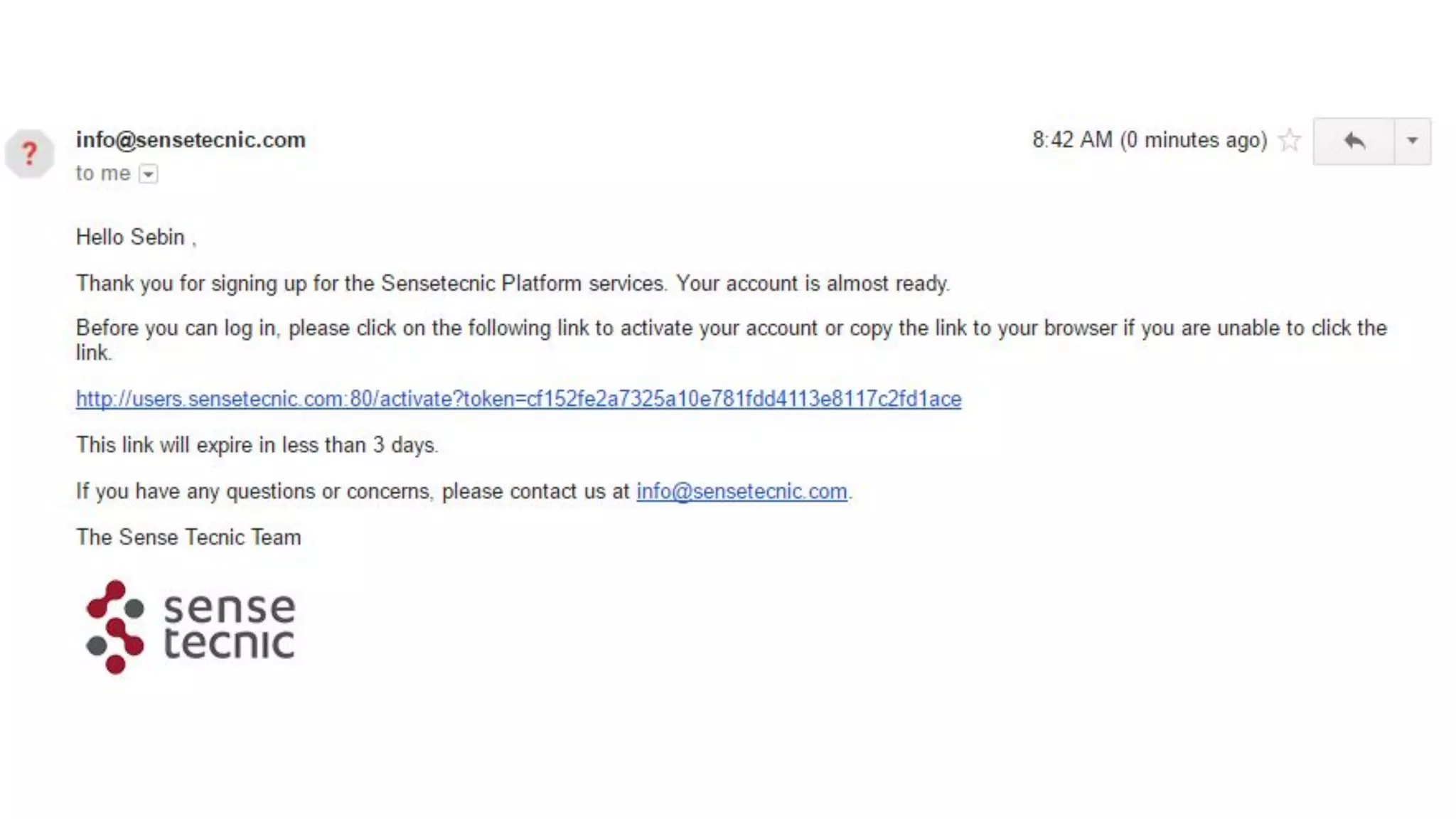Click the sender's question mark avatar
This screenshot has height=819, width=1456.
click(29, 154)
